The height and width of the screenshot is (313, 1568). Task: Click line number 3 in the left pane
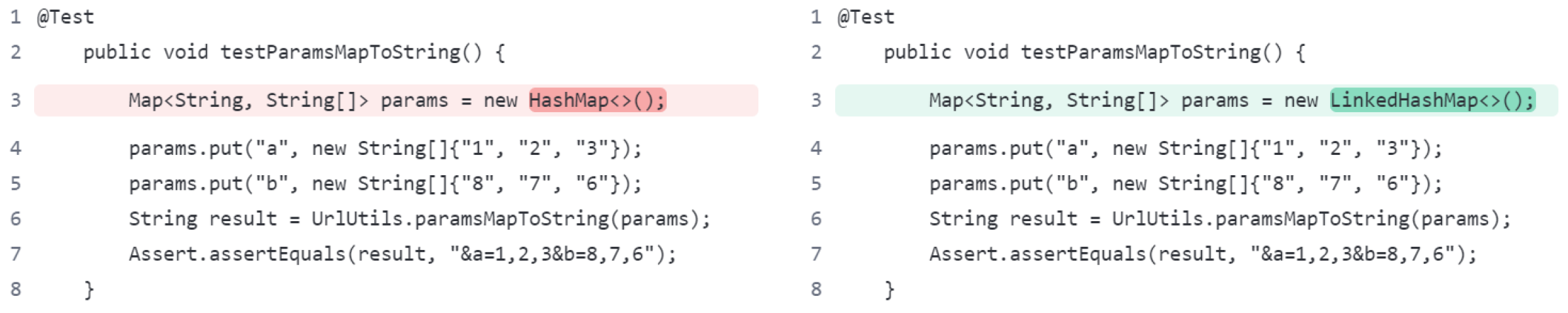point(16,100)
